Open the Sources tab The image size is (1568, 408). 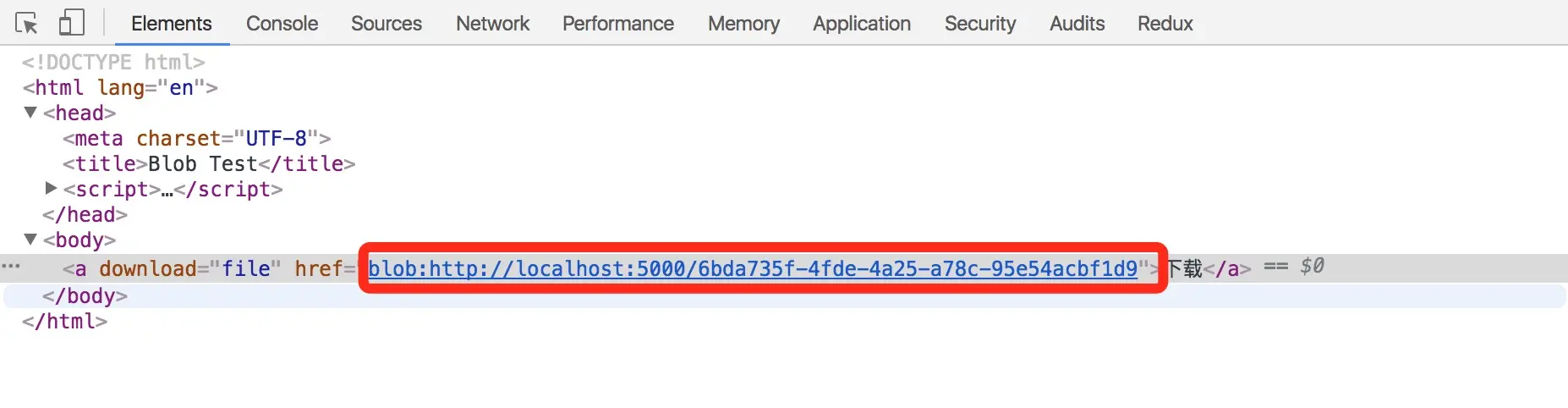click(387, 24)
